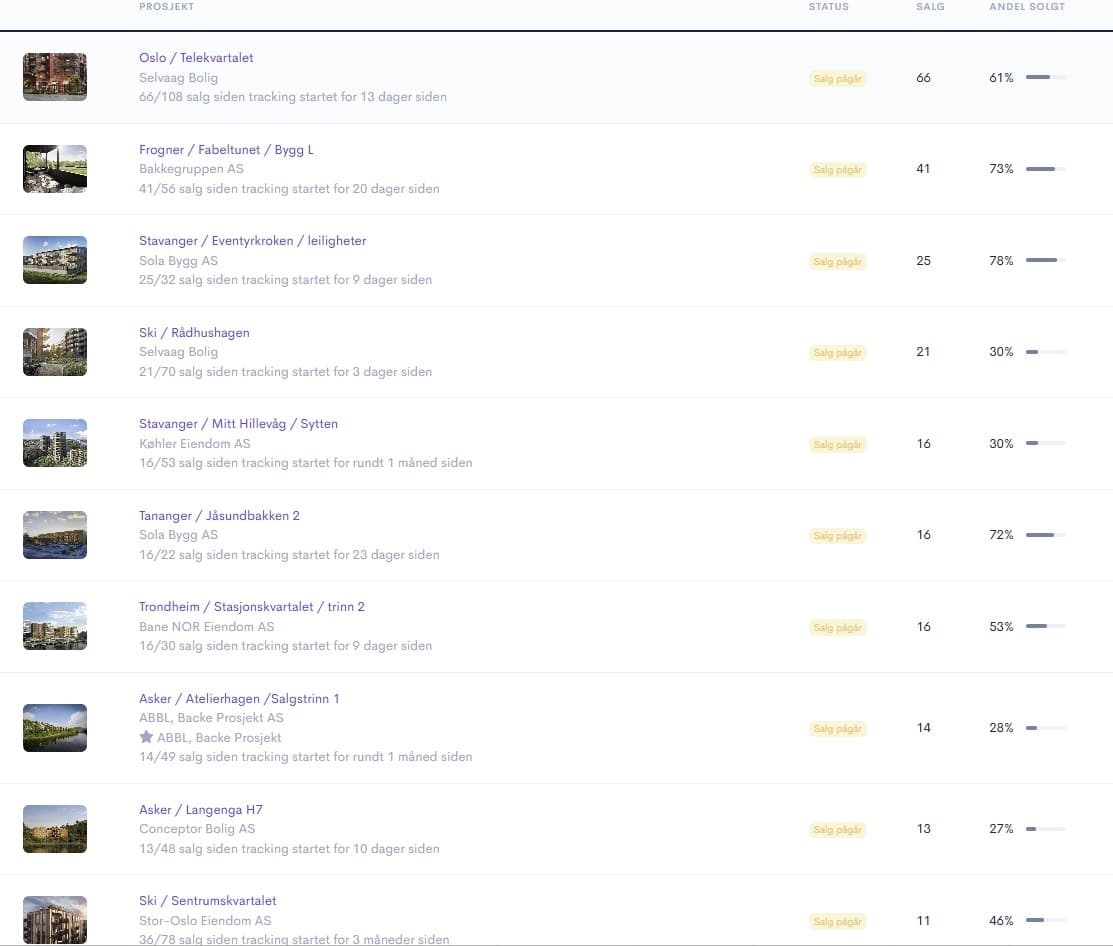Click the 61% sold progress bar

point(1046,77)
